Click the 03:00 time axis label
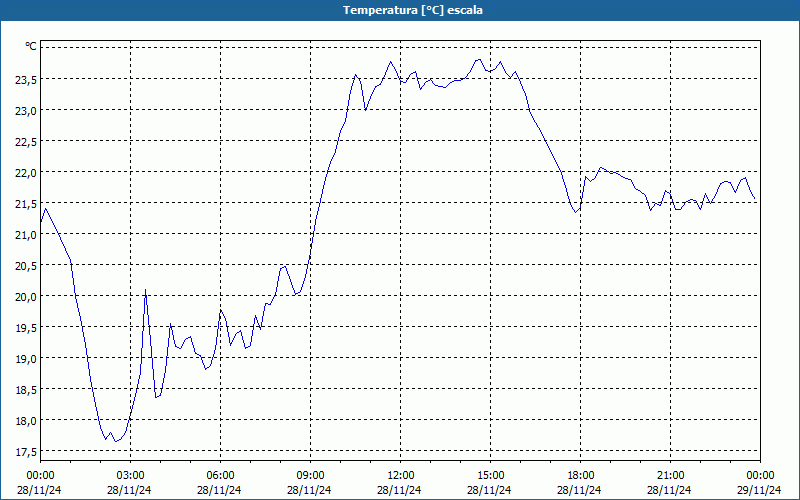Screen dimensions: 800x500 click(131, 476)
